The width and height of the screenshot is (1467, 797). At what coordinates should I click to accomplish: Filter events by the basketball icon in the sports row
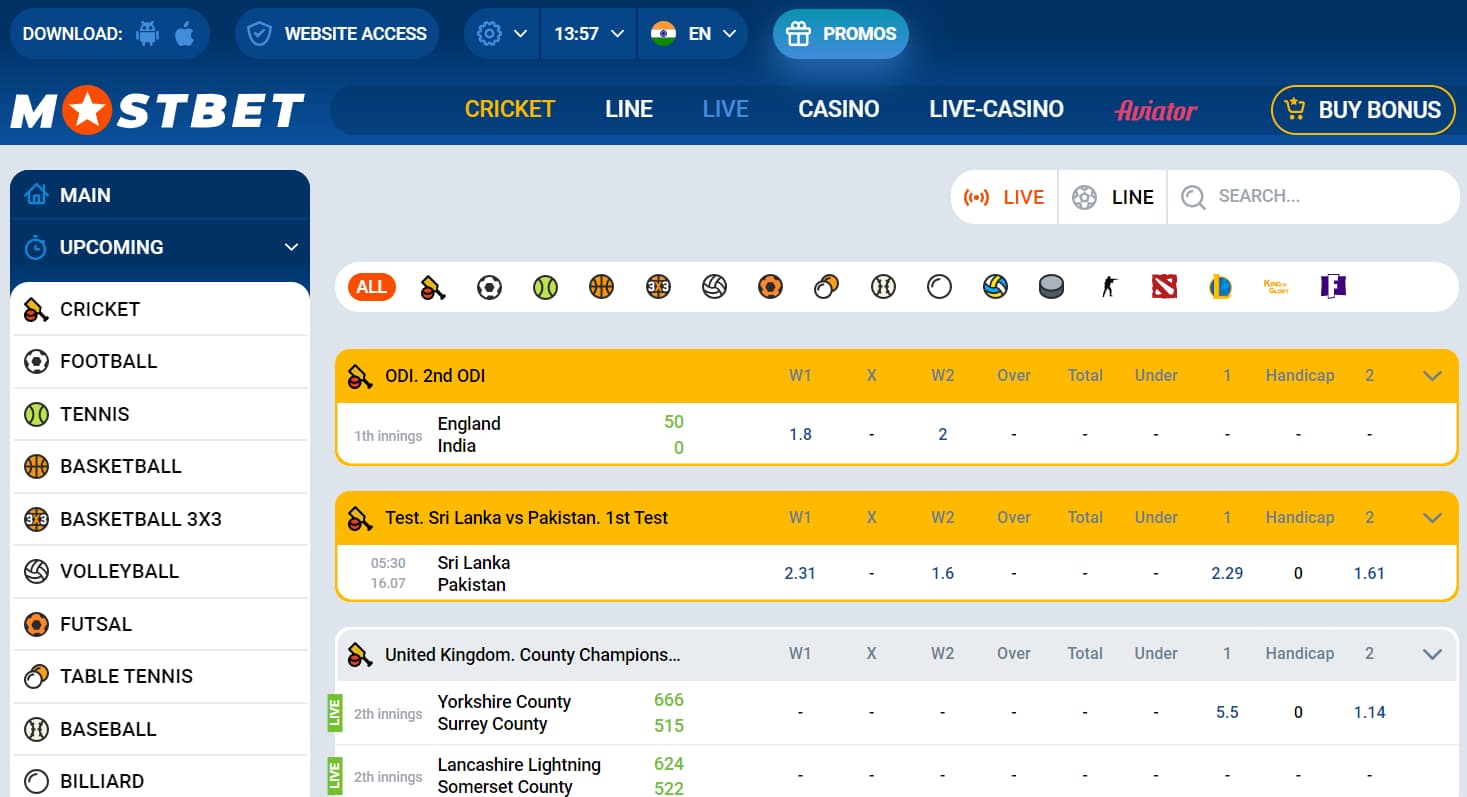(x=601, y=288)
